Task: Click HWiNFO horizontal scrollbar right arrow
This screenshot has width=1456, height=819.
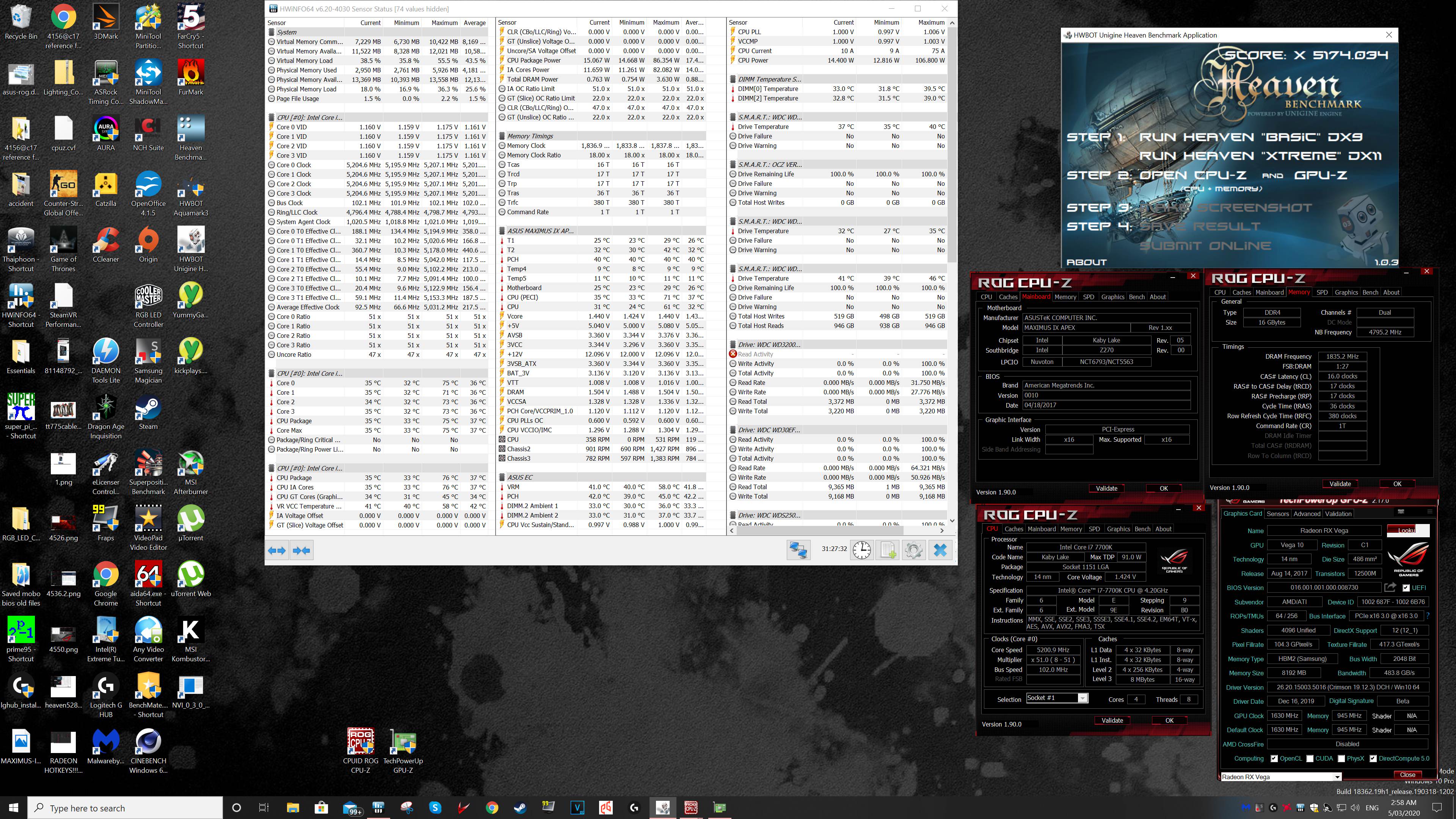Action: point(941,531)
